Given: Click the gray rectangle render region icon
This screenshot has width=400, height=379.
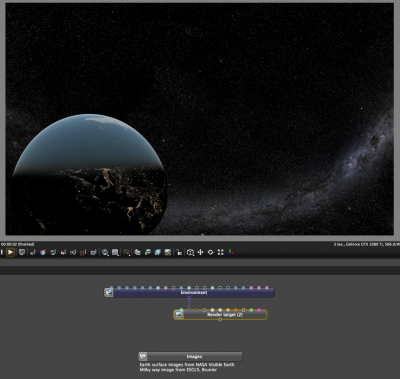Looking at the screenshot, I should pyautogui.click(x=115, y=252).
